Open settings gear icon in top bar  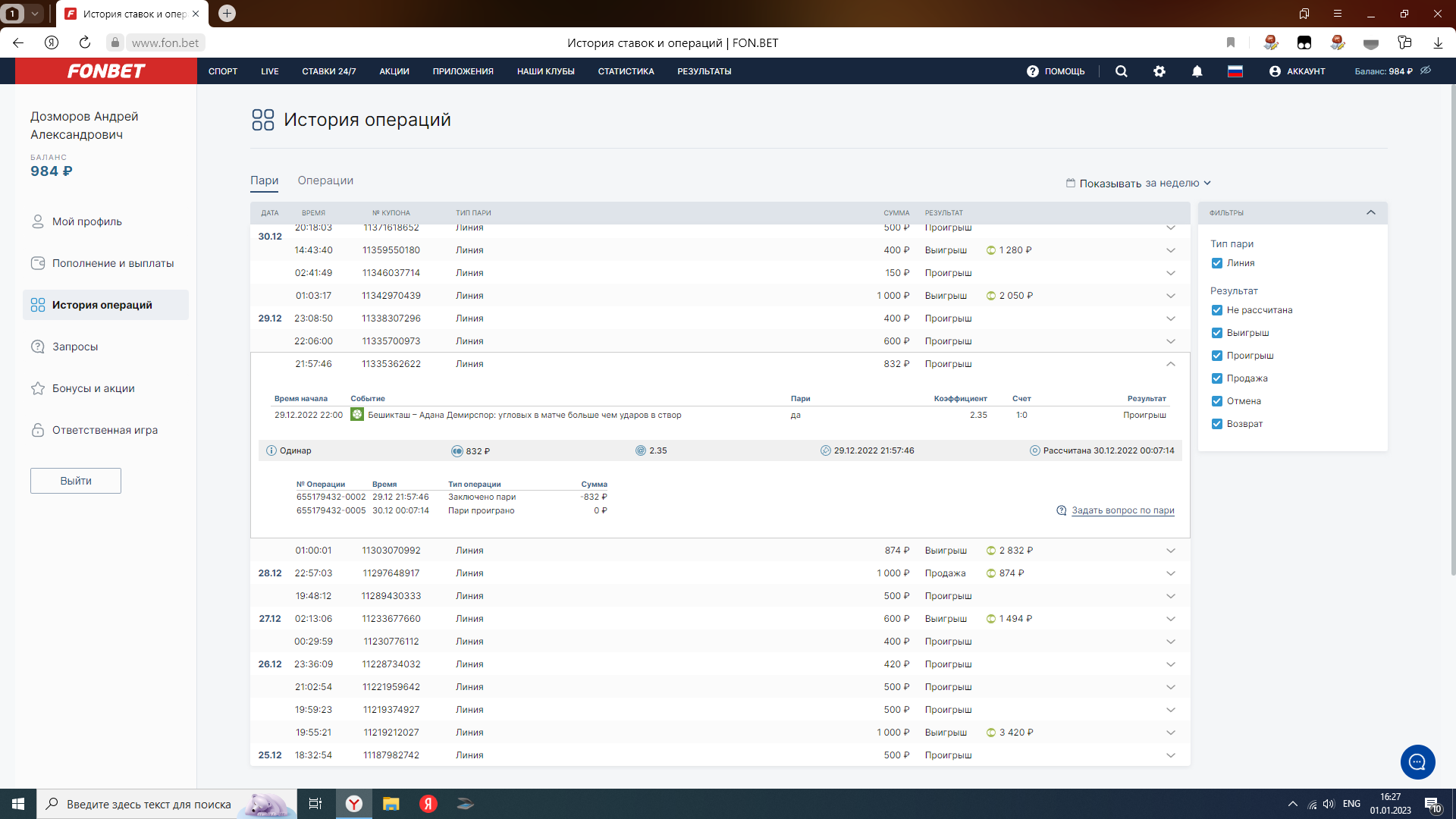click(1159, 71)
